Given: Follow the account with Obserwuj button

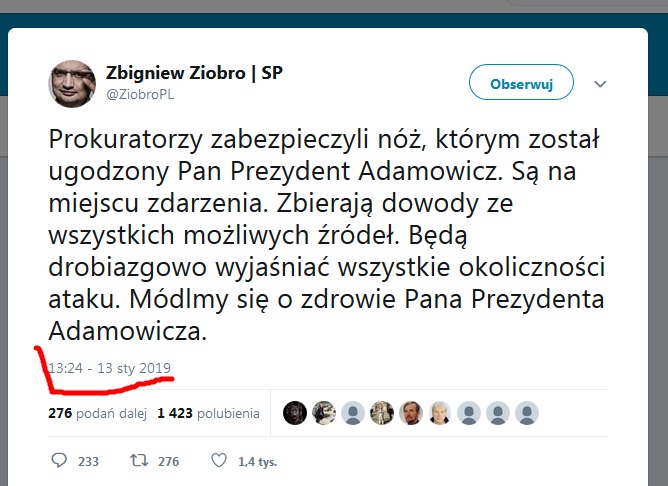Looking at the screenshot, I should coord(521,82).
